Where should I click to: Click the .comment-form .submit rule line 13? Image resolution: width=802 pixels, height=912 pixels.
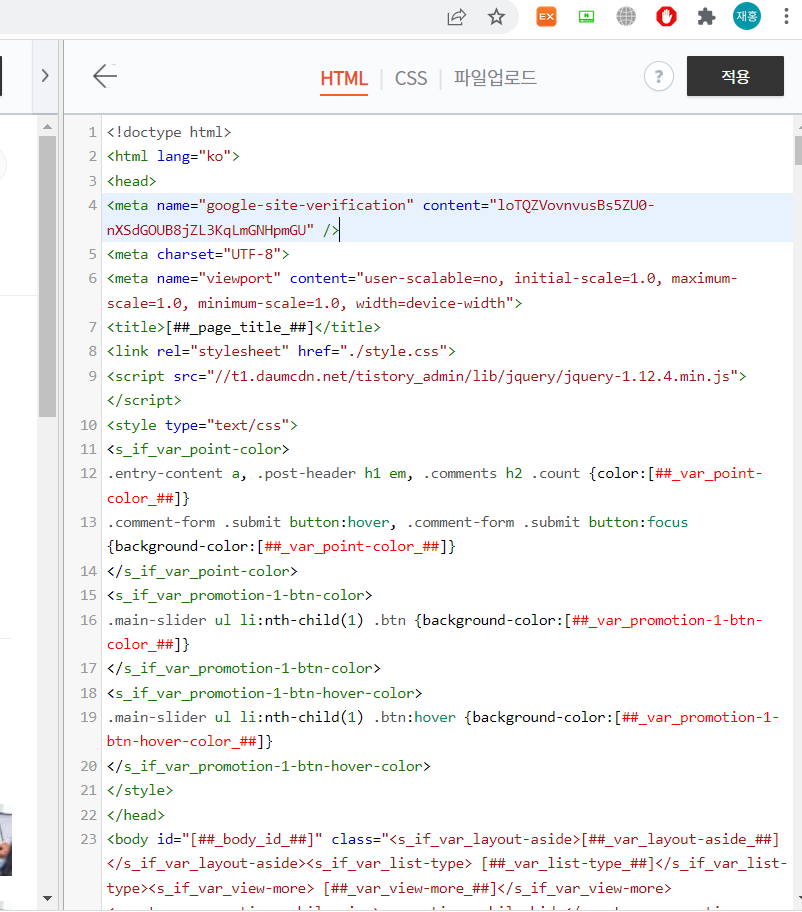(397, 535)
